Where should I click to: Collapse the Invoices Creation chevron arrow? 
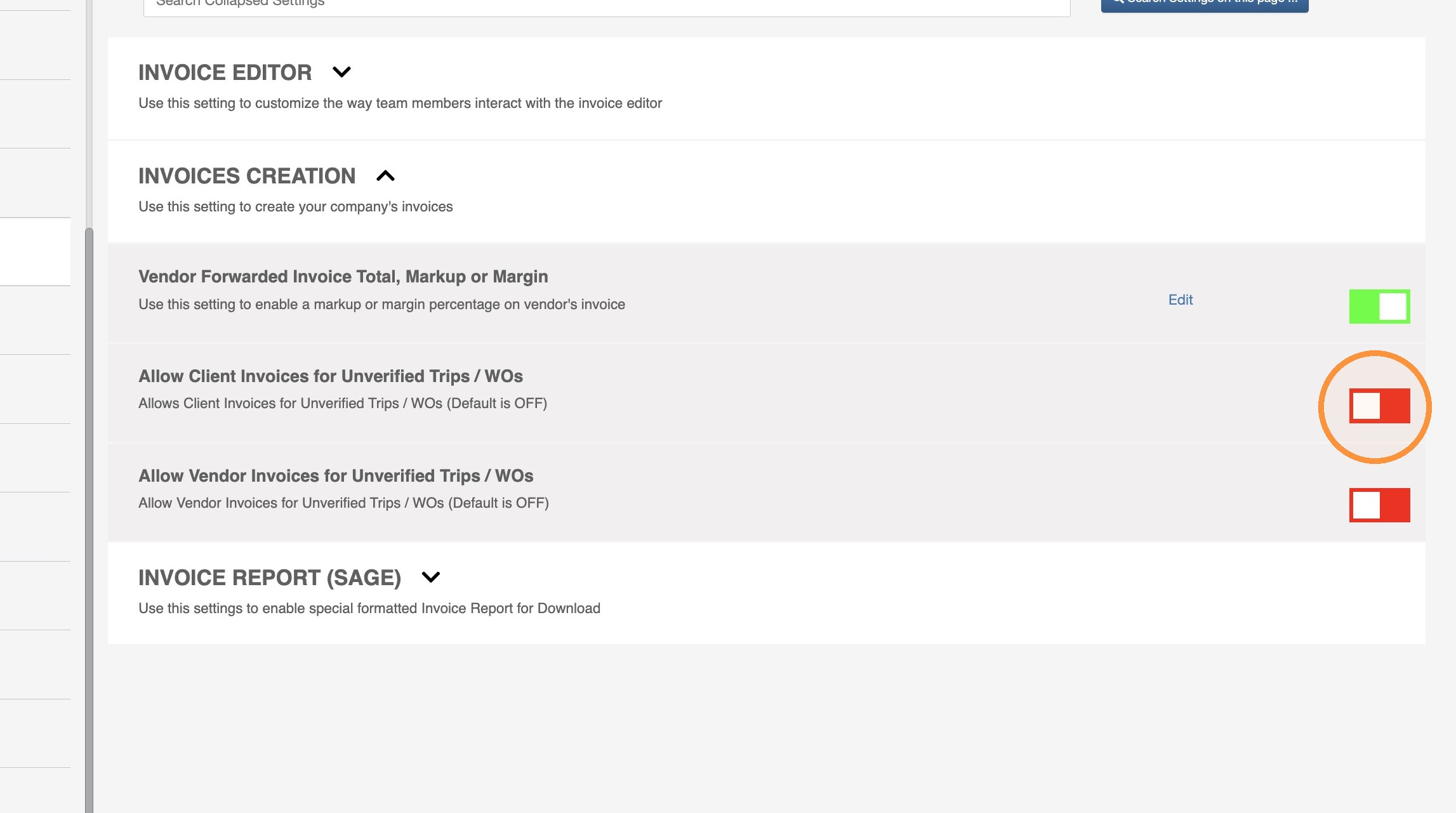click(385, 176)
